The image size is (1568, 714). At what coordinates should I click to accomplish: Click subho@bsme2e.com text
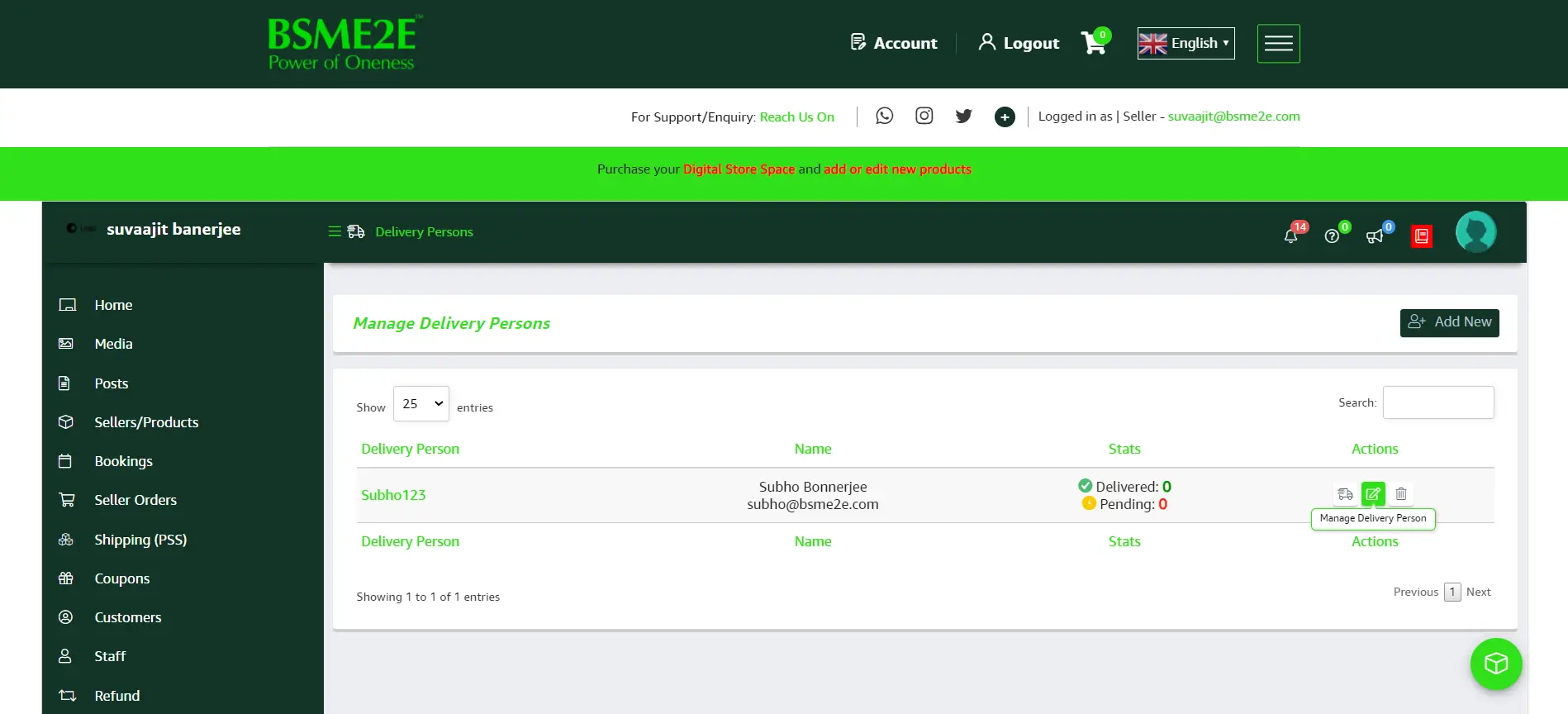tap(813, 504)
